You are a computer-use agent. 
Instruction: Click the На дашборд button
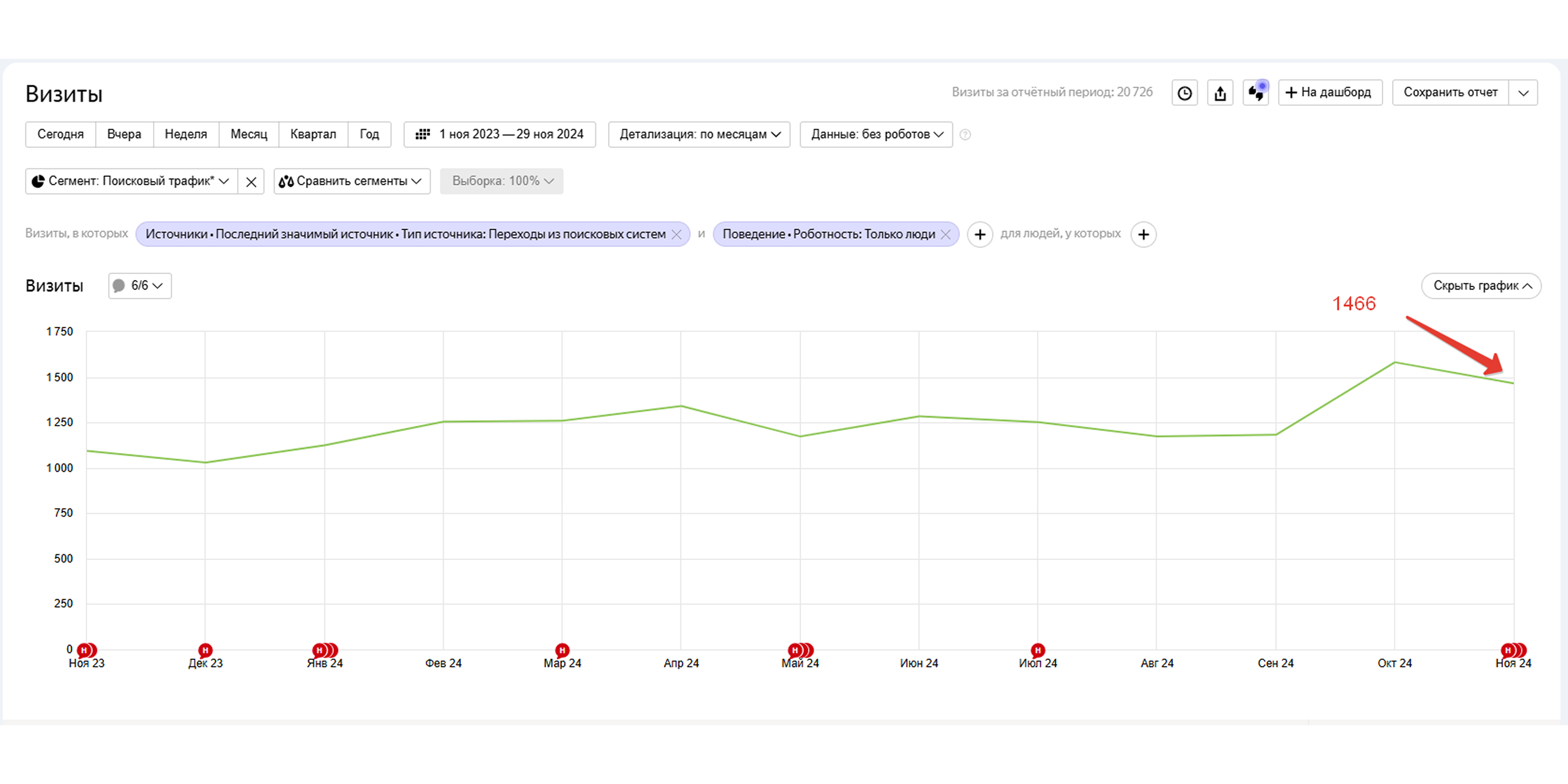coord(1330,92)
